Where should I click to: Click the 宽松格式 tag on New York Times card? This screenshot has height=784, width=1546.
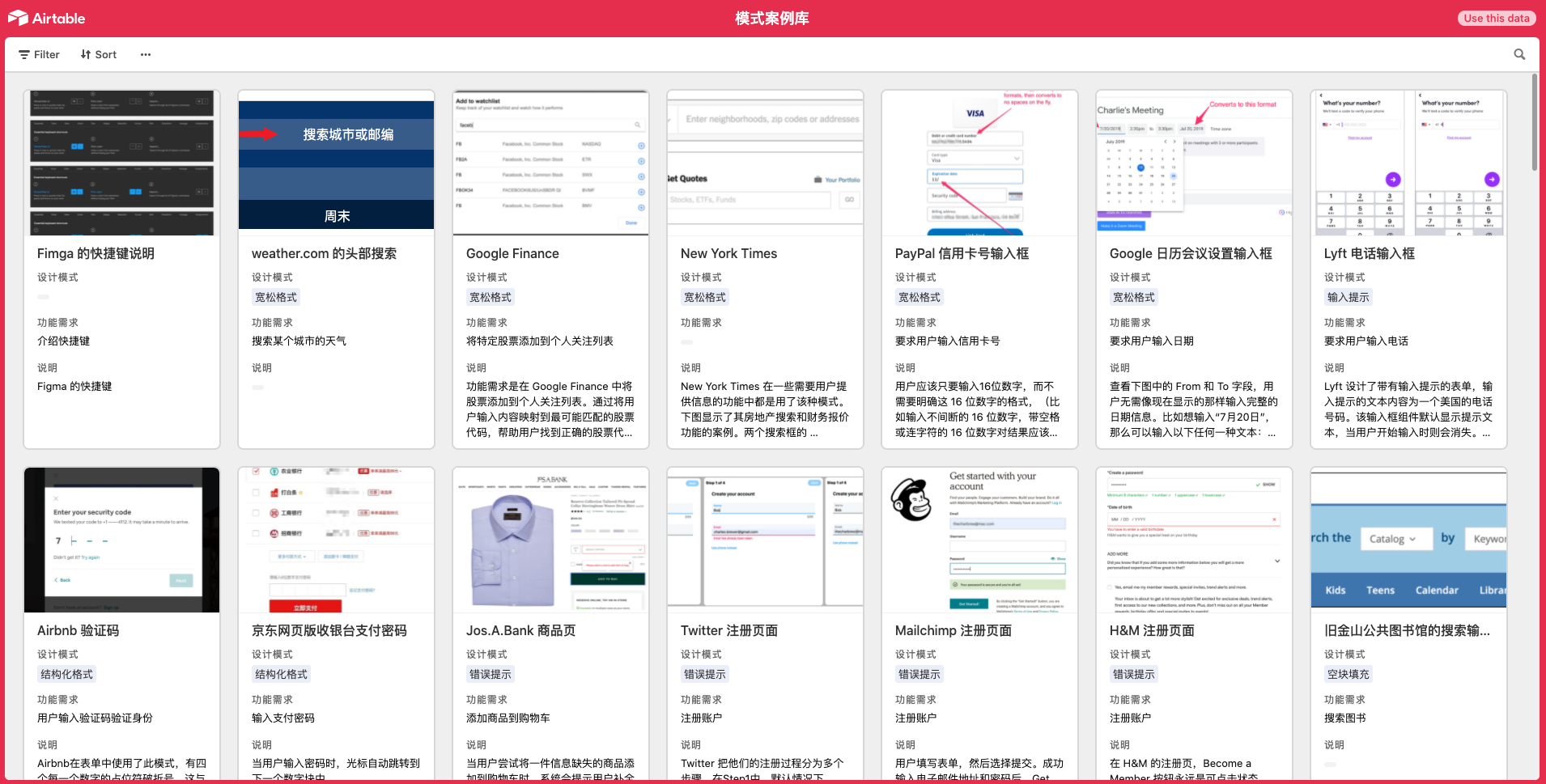point(705,297)
